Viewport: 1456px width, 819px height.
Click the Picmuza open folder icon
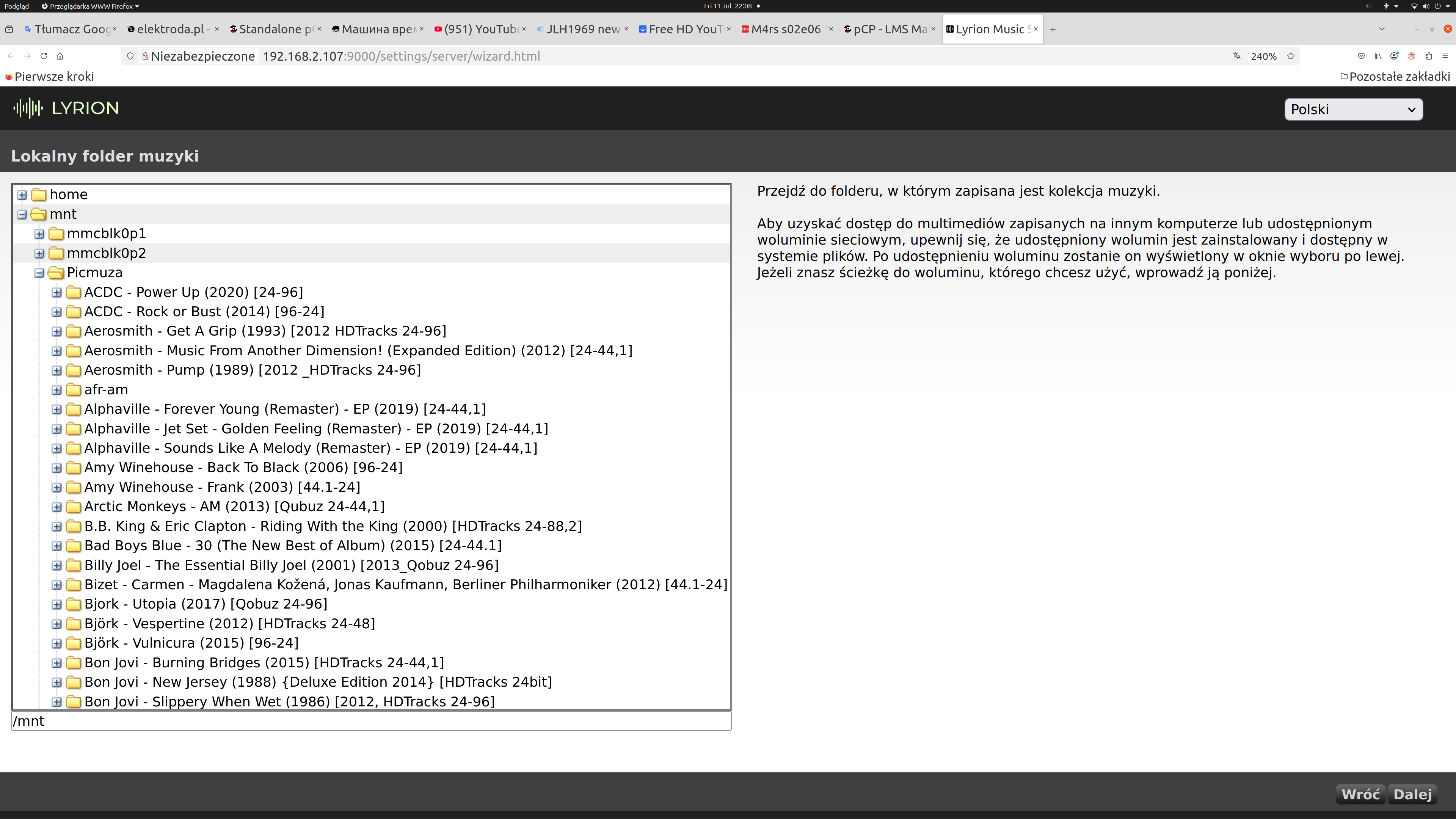pos(56,273)
